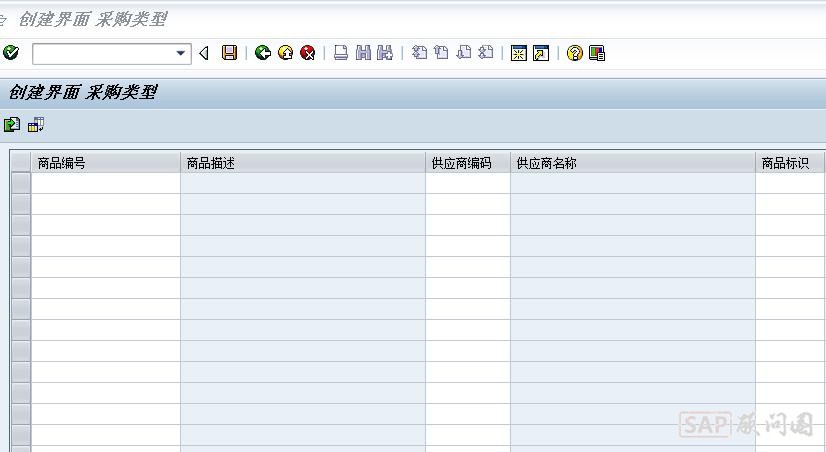The image size is (826, 452).
Task: Cancel with the red X icon
Action: coord(307,53)
